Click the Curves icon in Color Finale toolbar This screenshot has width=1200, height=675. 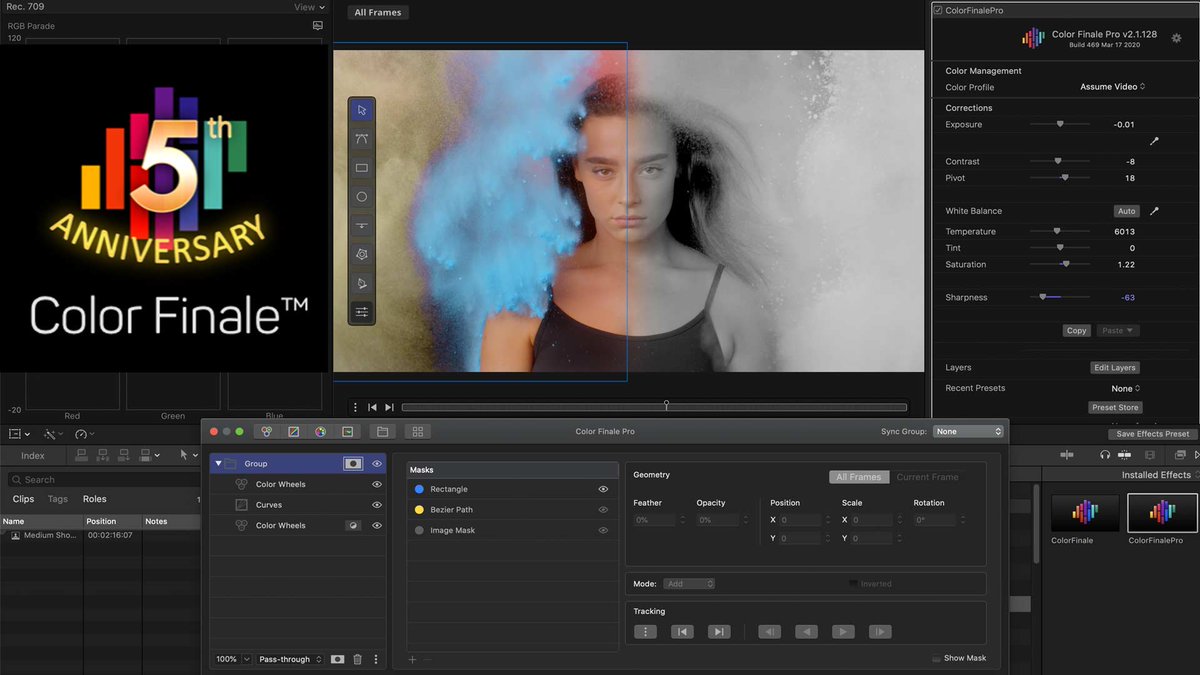(x=293, y=431)
